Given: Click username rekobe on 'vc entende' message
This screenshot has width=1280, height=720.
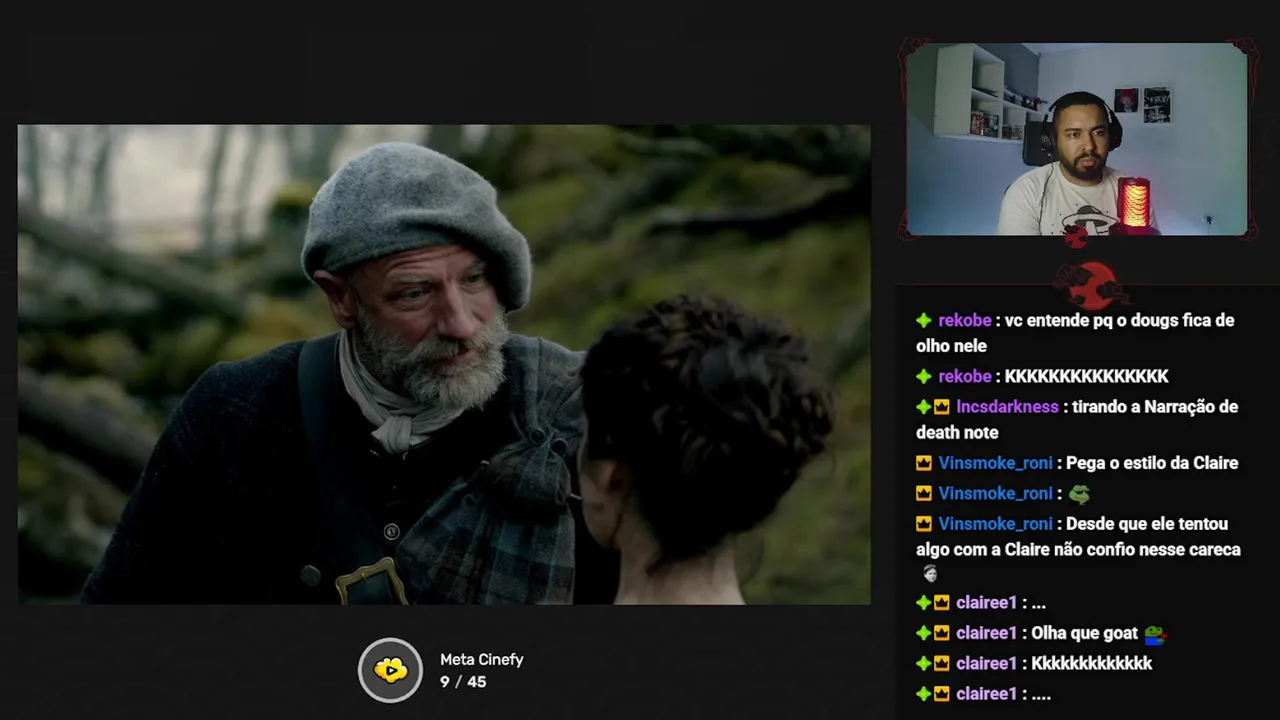Looking at the screenshot, I should point(964,320).
